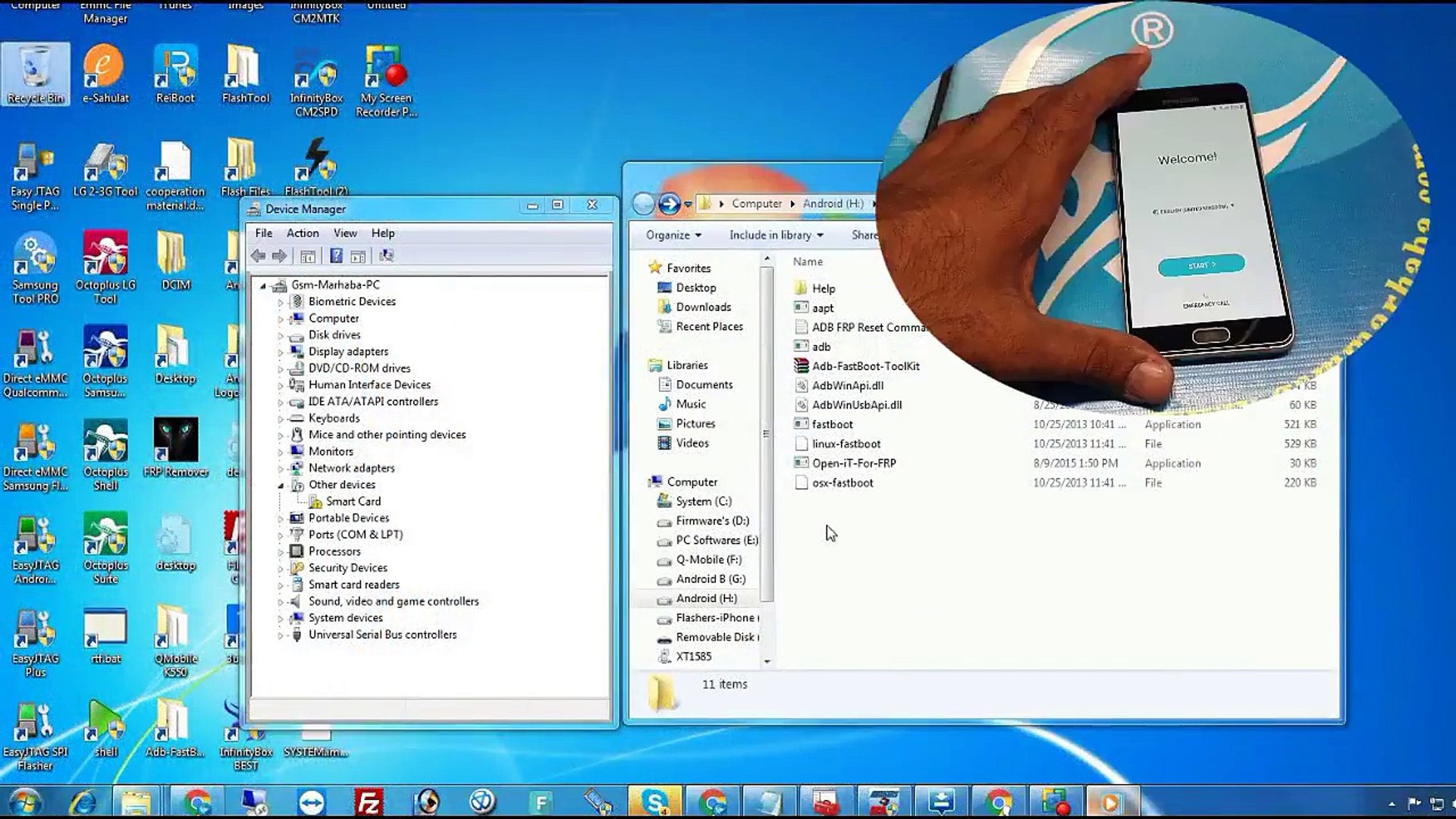Image resolution: width=1456 pixels, height=819 pixels.
Task: Open the Open-iT-For-FRP application file
Action: click(x=854, y=463)
